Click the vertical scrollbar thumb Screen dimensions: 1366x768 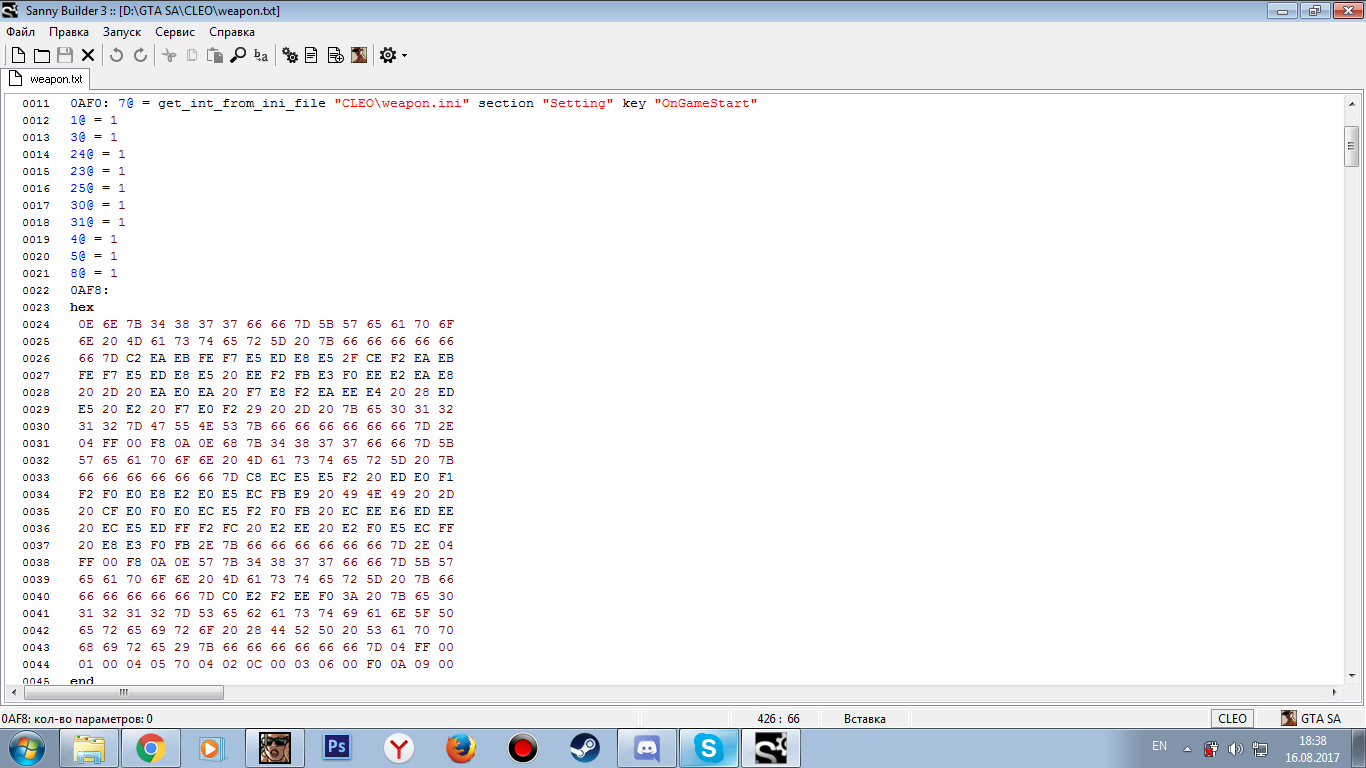(x=1351, y=146)
